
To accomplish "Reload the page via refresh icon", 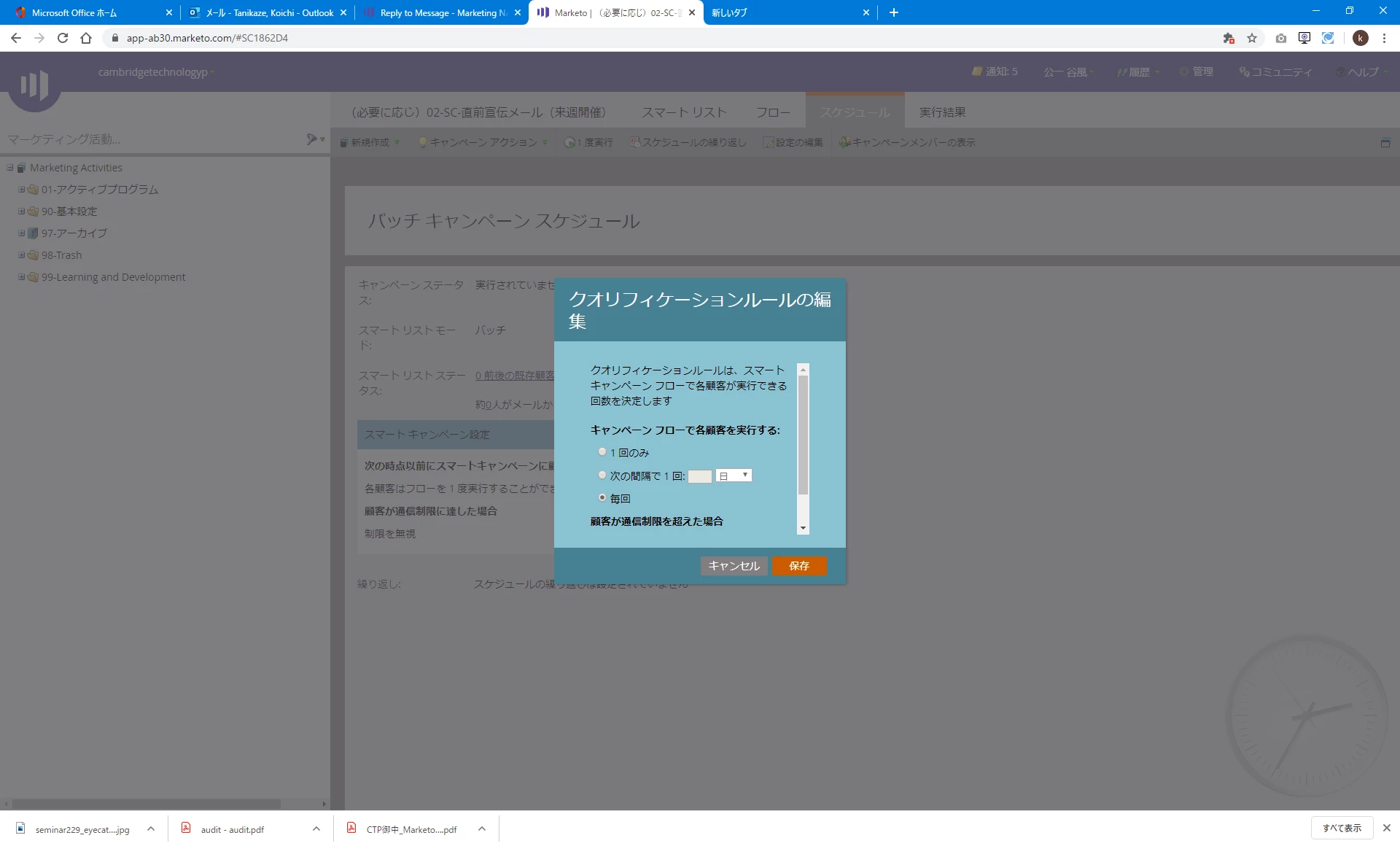I will [x=63, y=38].
